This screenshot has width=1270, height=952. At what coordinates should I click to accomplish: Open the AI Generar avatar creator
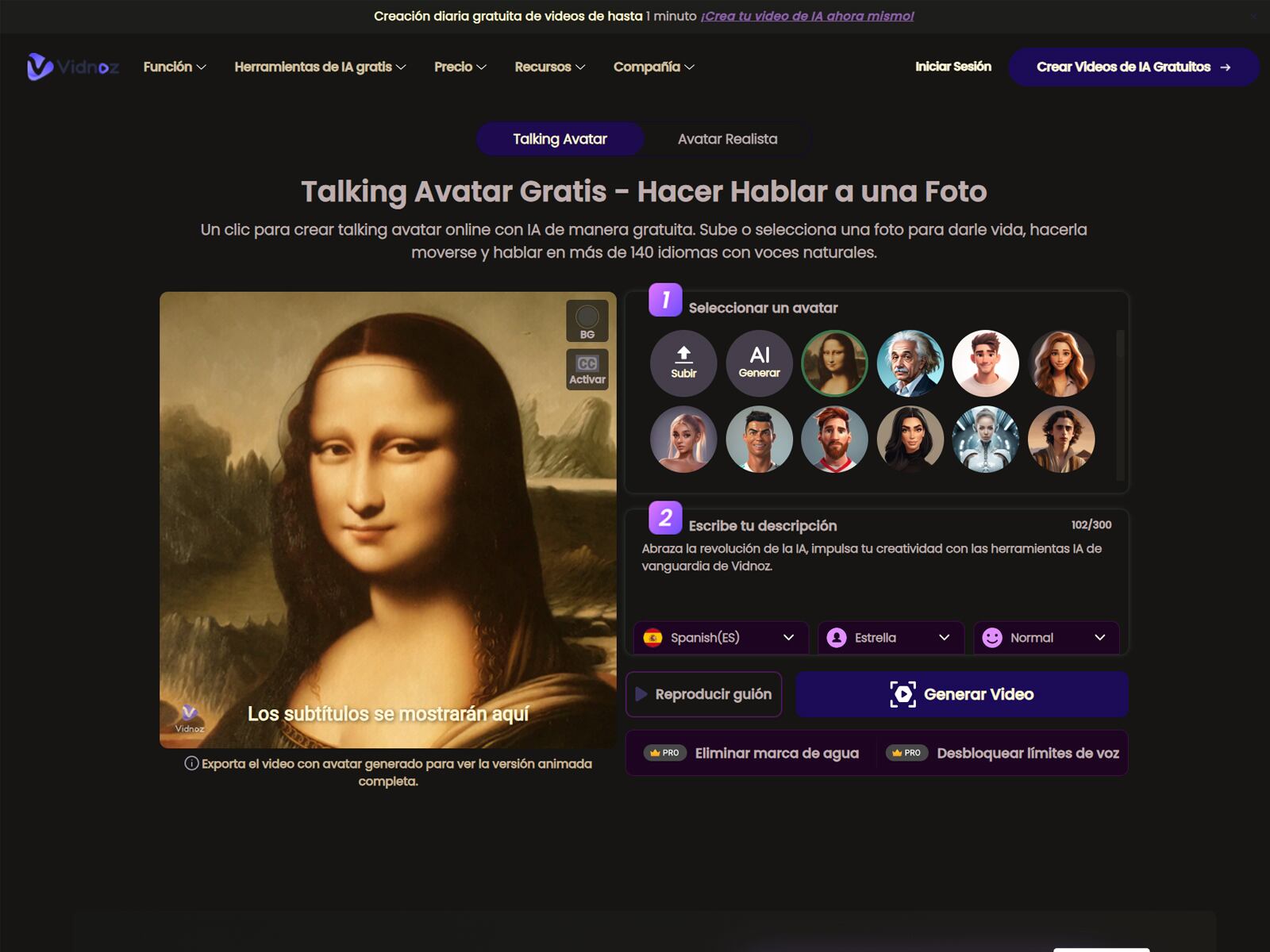tap(759, 363)
